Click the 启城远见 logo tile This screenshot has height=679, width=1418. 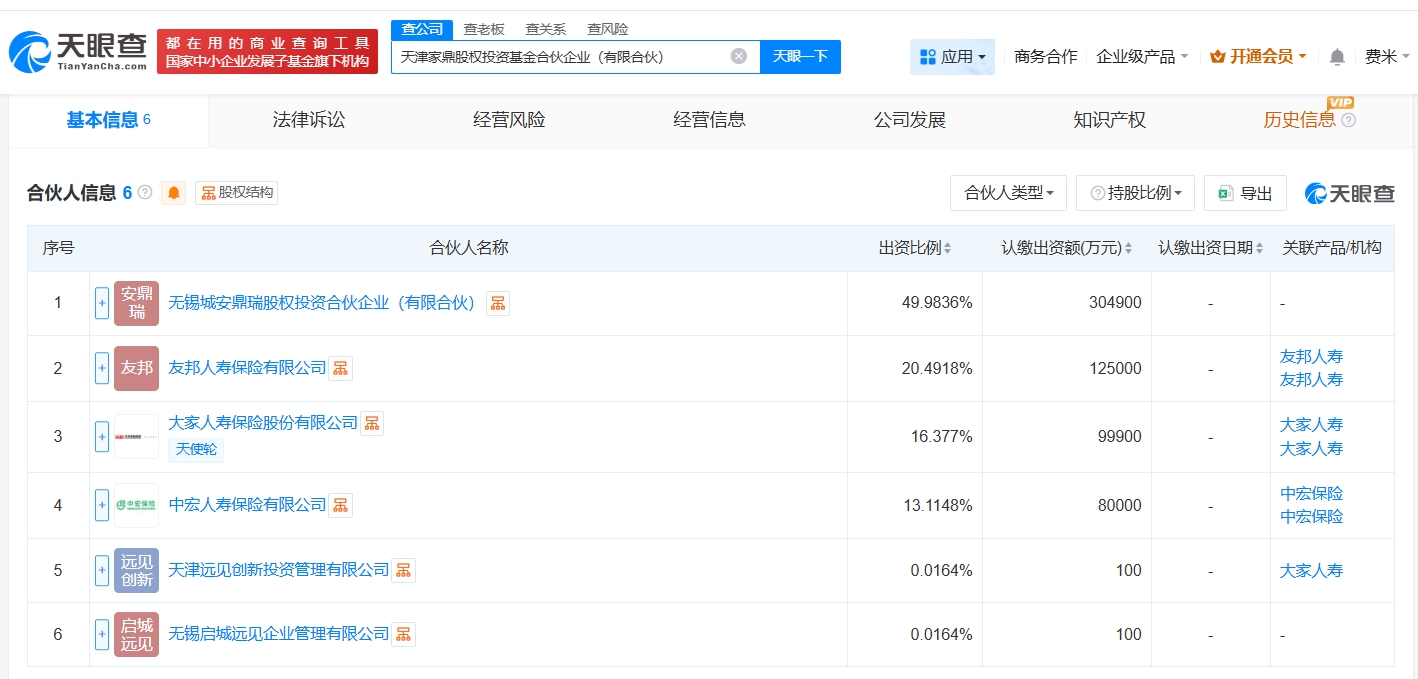[137, 634]
